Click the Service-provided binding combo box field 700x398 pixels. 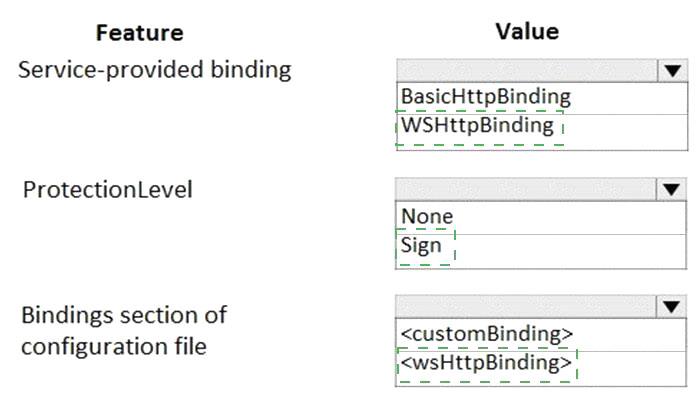pos(527,70)
